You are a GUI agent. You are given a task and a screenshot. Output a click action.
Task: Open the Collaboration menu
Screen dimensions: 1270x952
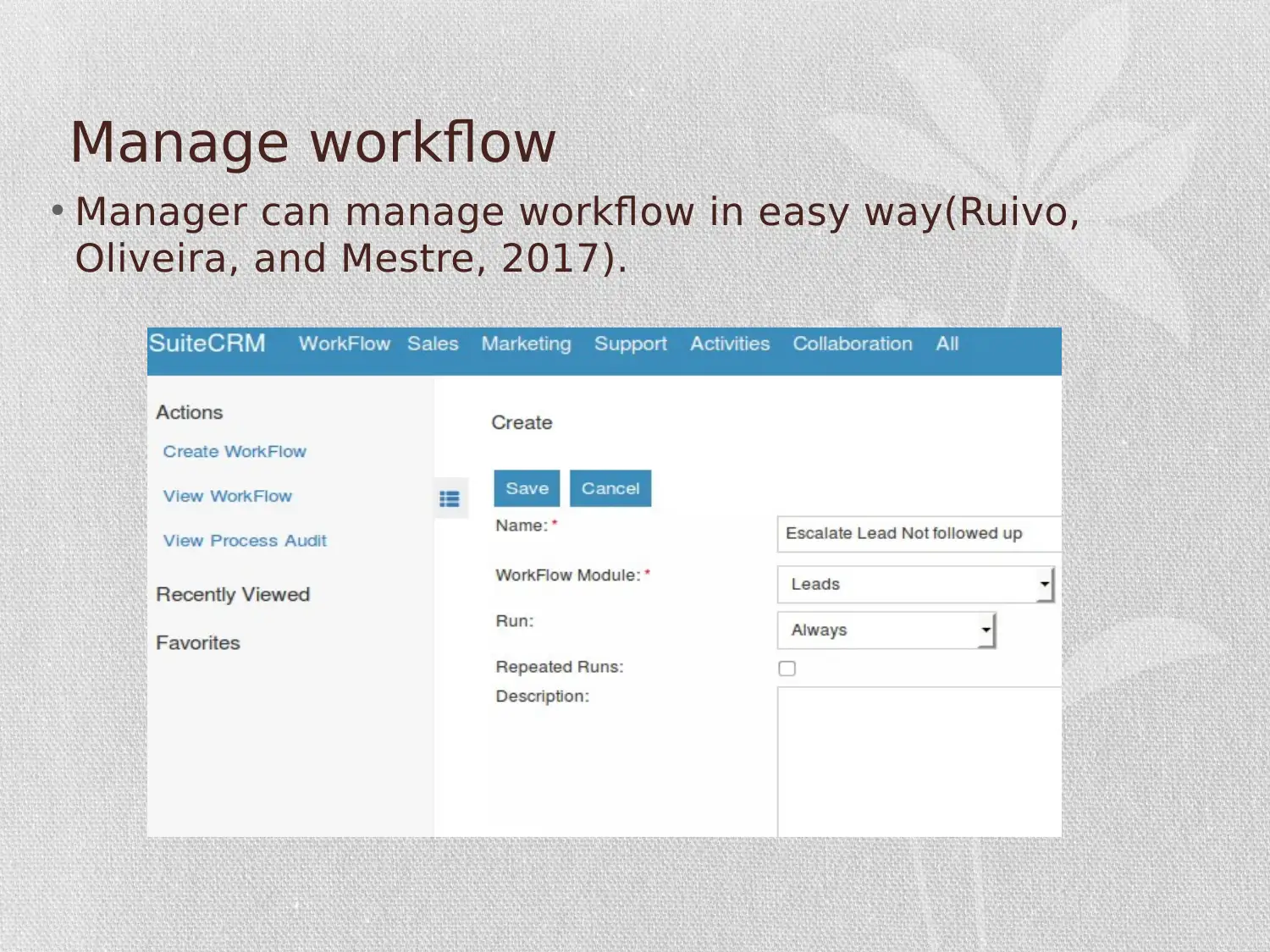(x=853, y=344)
